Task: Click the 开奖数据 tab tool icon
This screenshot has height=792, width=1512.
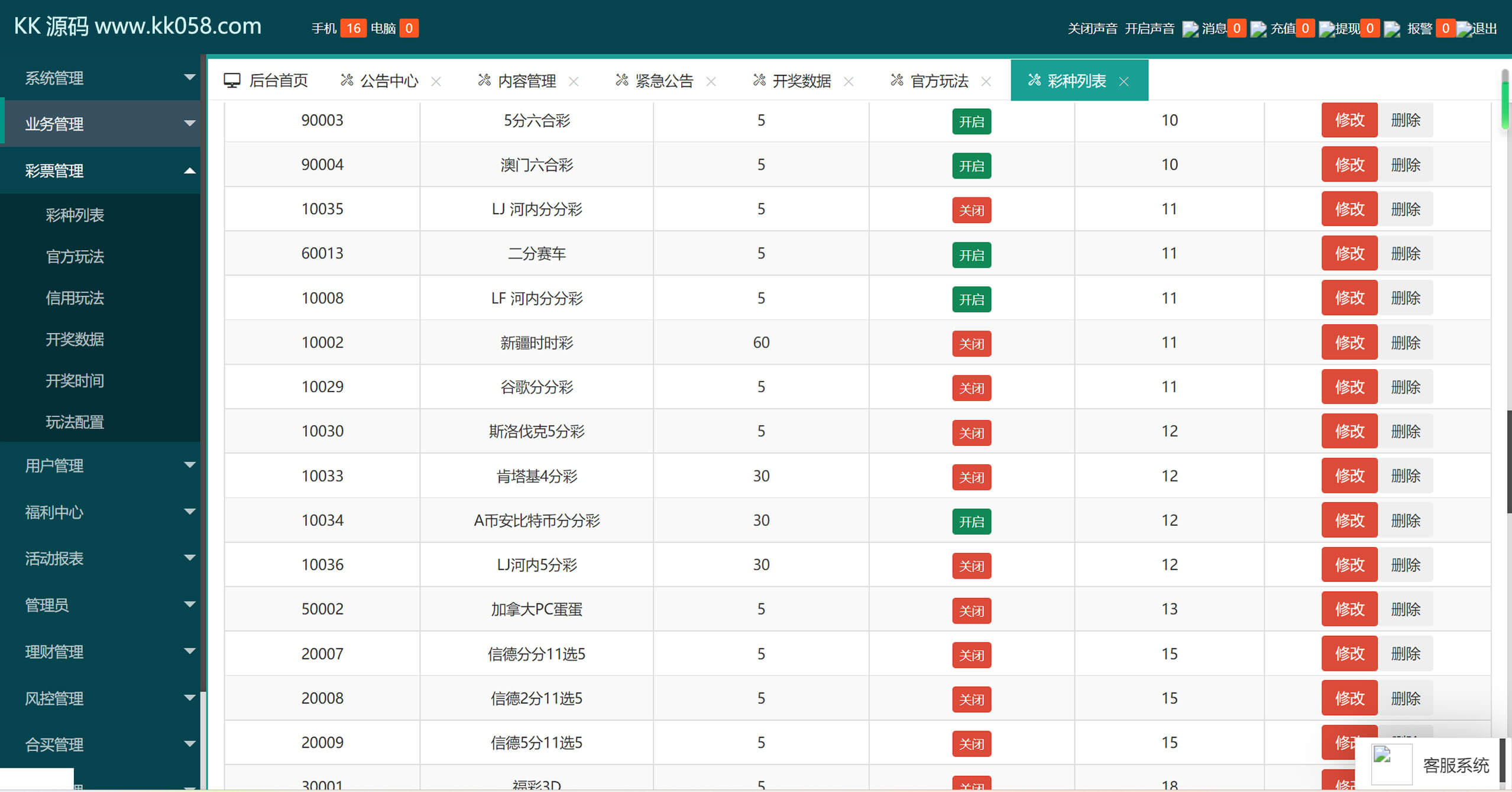Action: [759, 80]
